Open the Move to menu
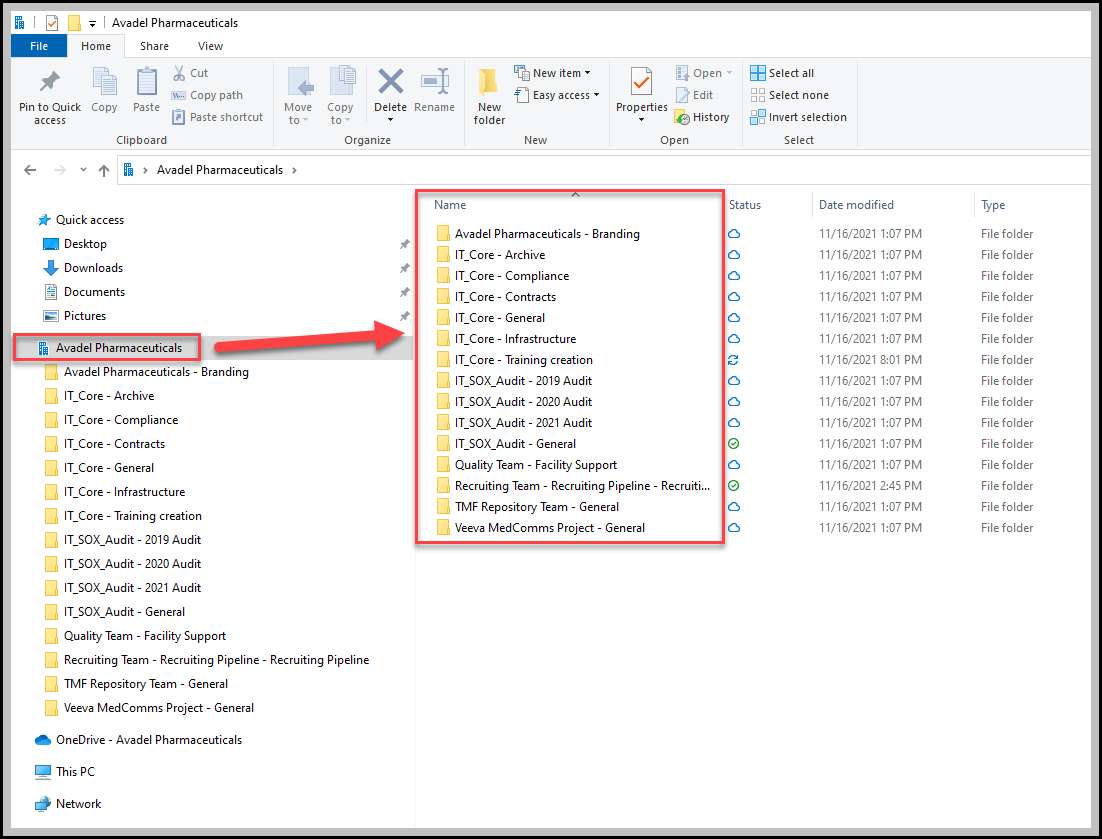Screen dimensions: 1102x839 298,96
